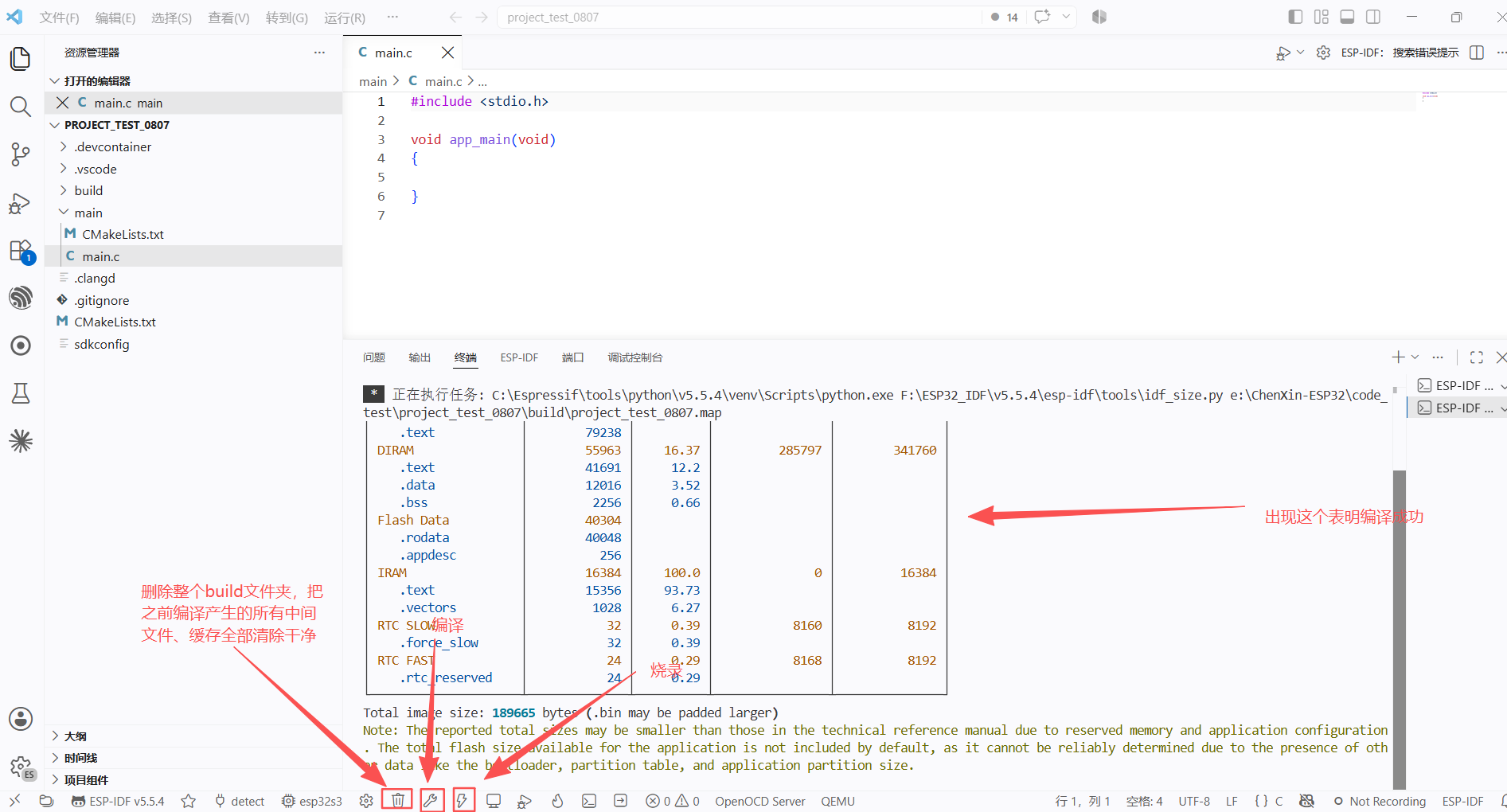Viewport: 1507px width, 812px height.
Task: Open the Run and Debug view
Action: (x=21, y=203)
